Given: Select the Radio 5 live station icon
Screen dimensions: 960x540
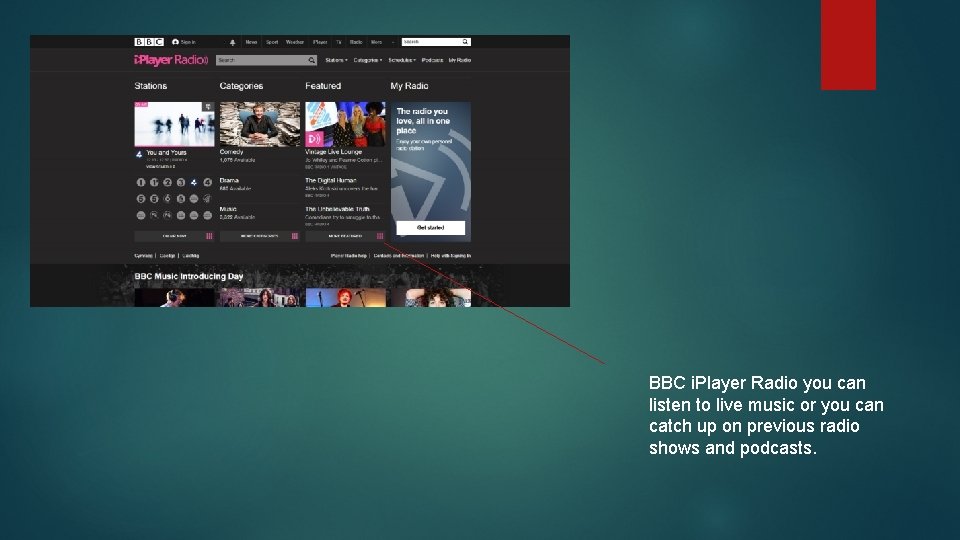Looking at the screenshot, I should (x=141, y=198).
